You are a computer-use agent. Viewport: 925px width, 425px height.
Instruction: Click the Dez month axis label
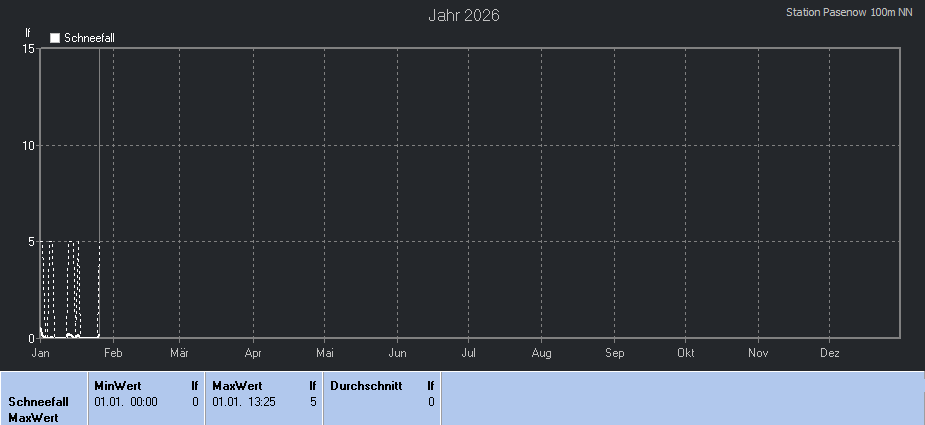tap(830, 353)
